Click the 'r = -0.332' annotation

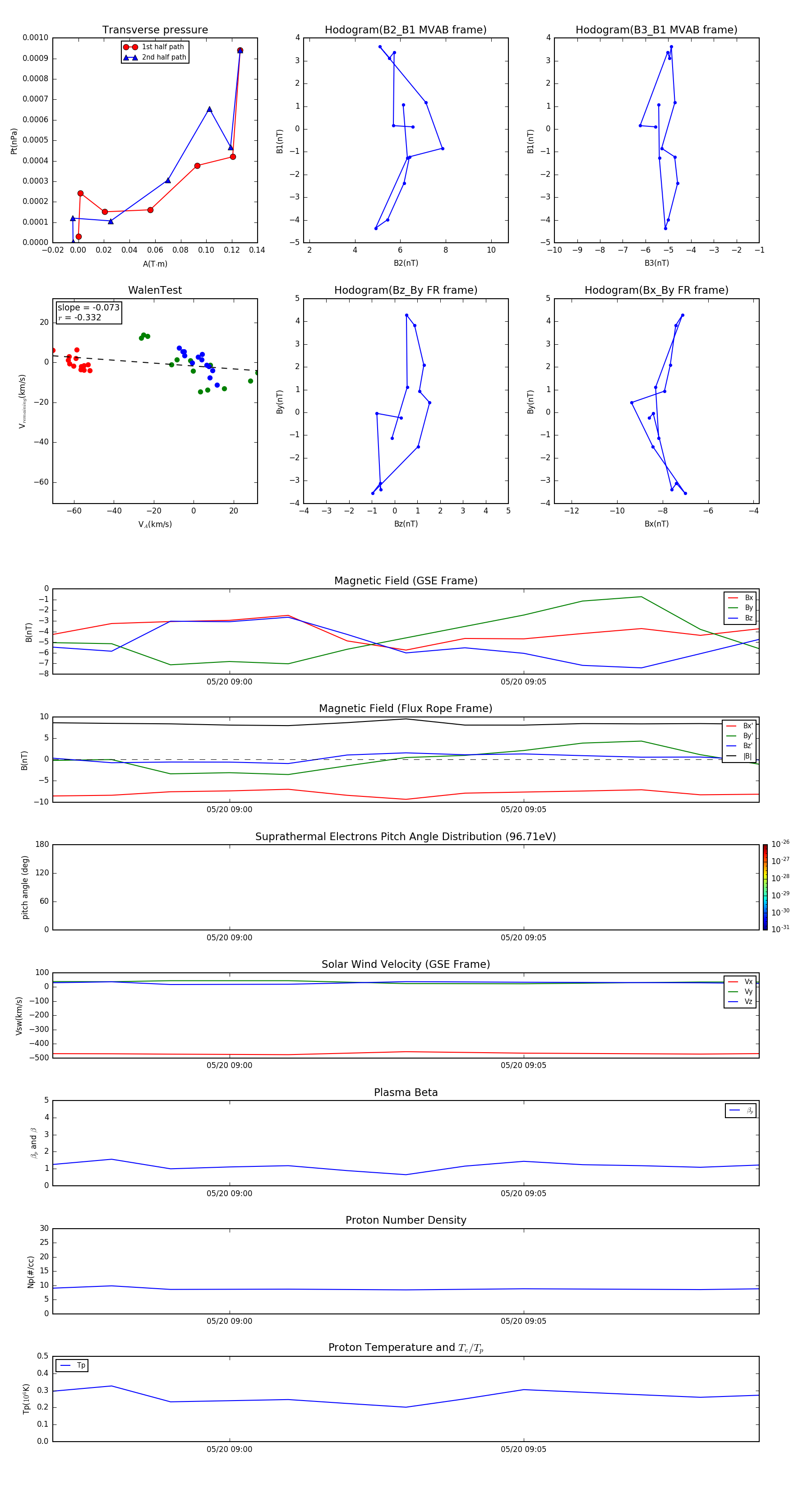80,317
